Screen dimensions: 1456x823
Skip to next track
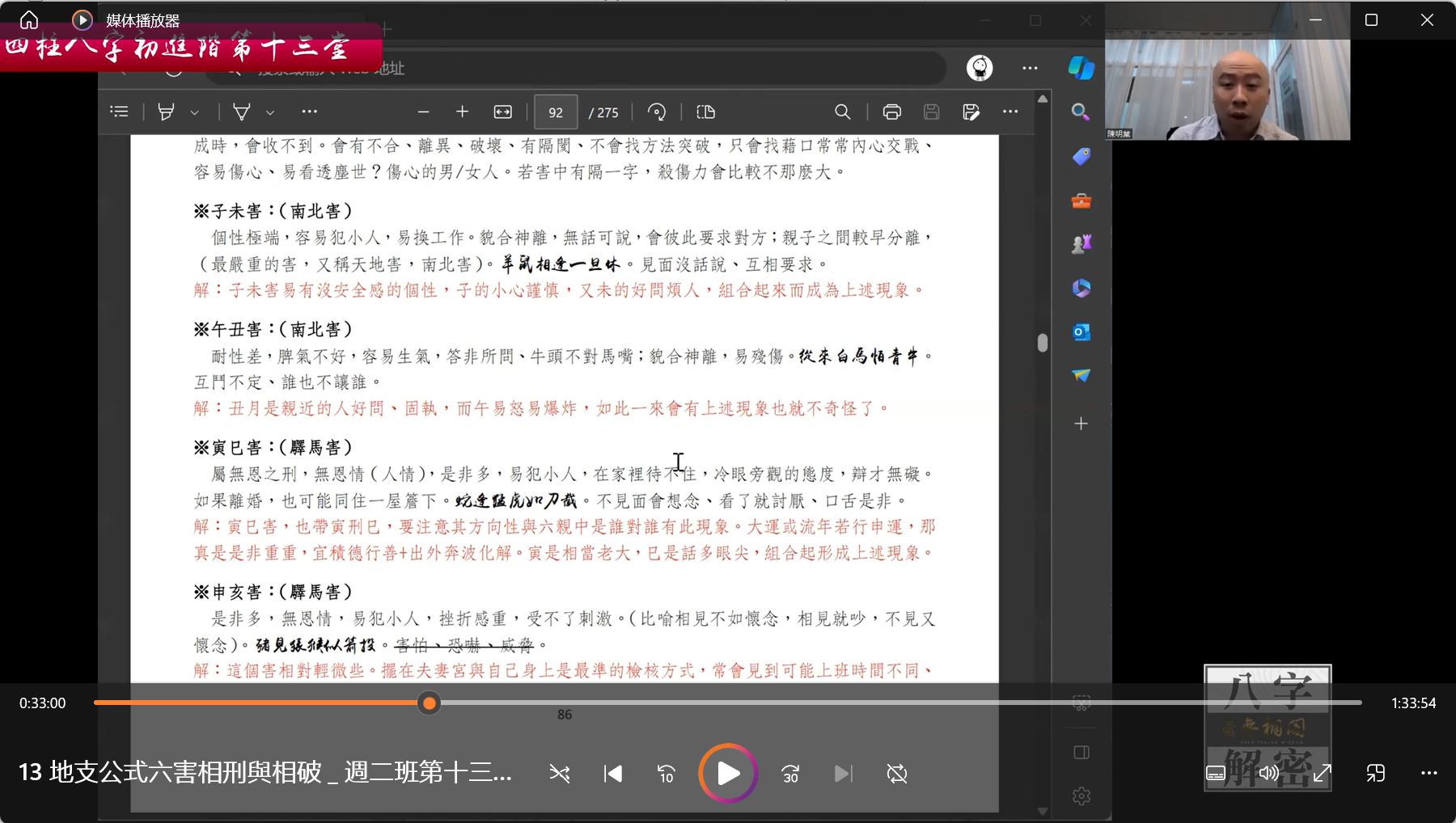pos(843,774)
